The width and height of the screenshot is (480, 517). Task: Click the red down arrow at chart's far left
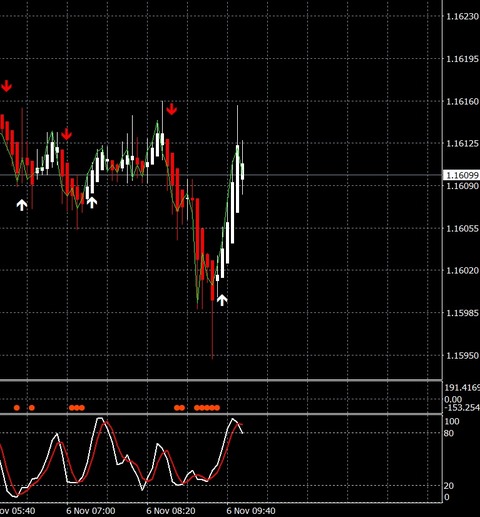pos(6,86)
